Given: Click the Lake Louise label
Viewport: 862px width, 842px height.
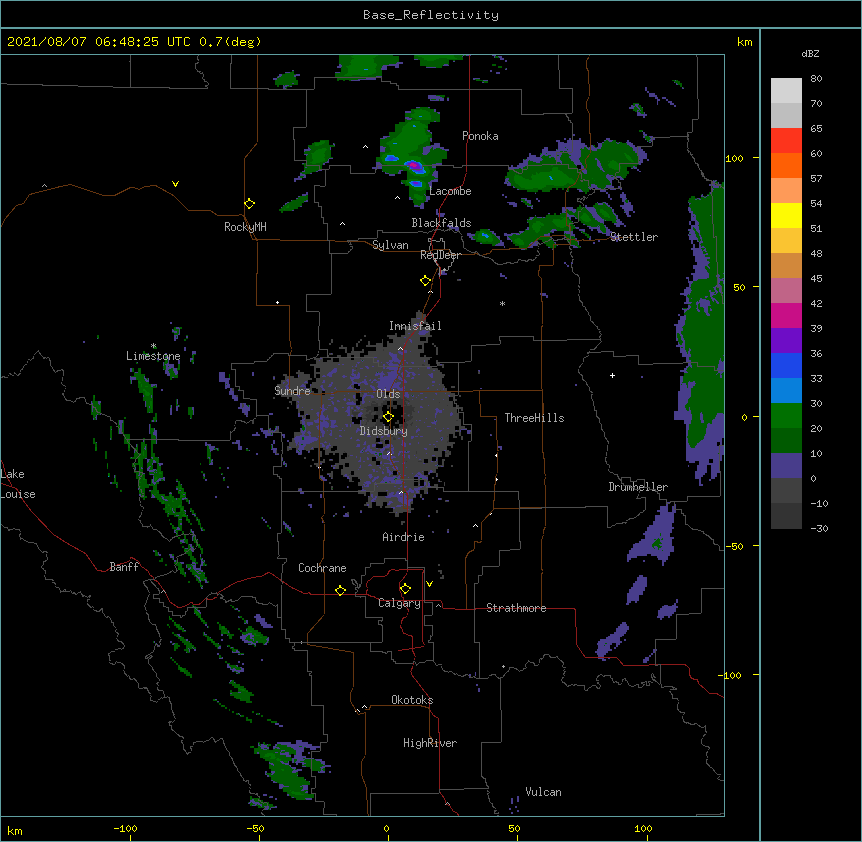Looking at the screenshot, I should 18,484.
